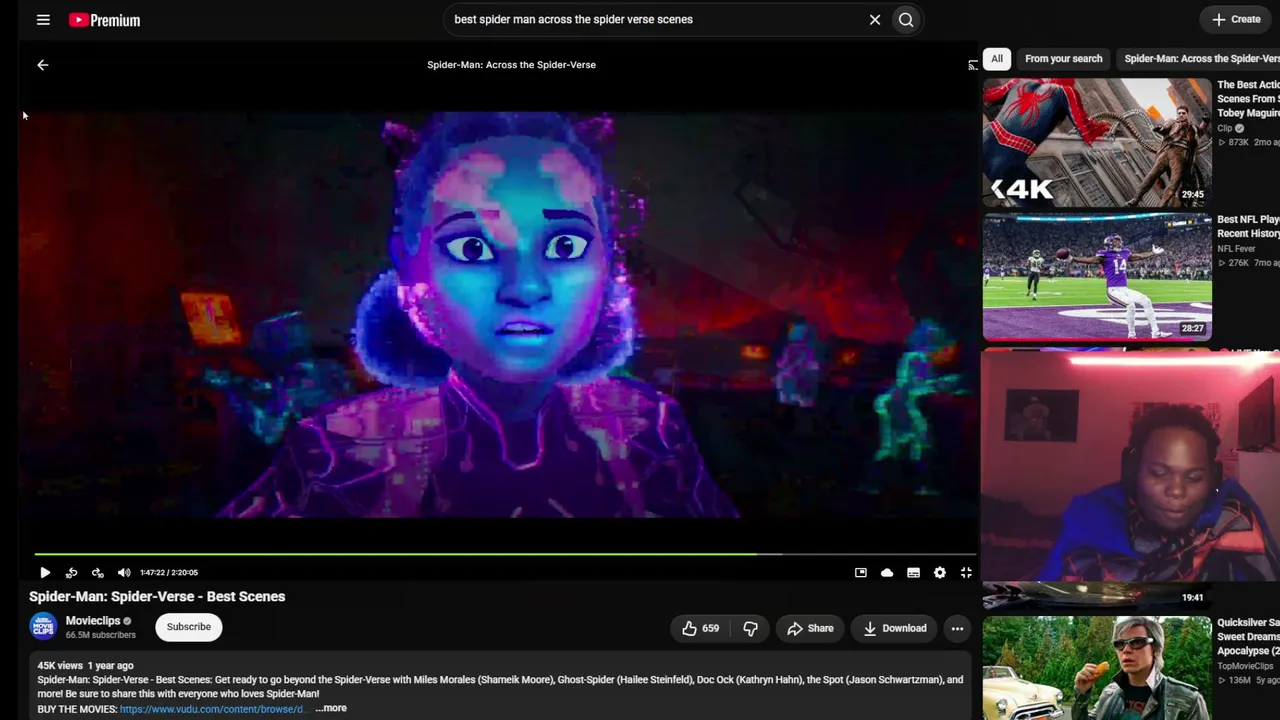Seek on the video progress bar
Image resolution: width=1280 pixels, height=720 pixels.
pyautogui.click(x=505, y=553)
